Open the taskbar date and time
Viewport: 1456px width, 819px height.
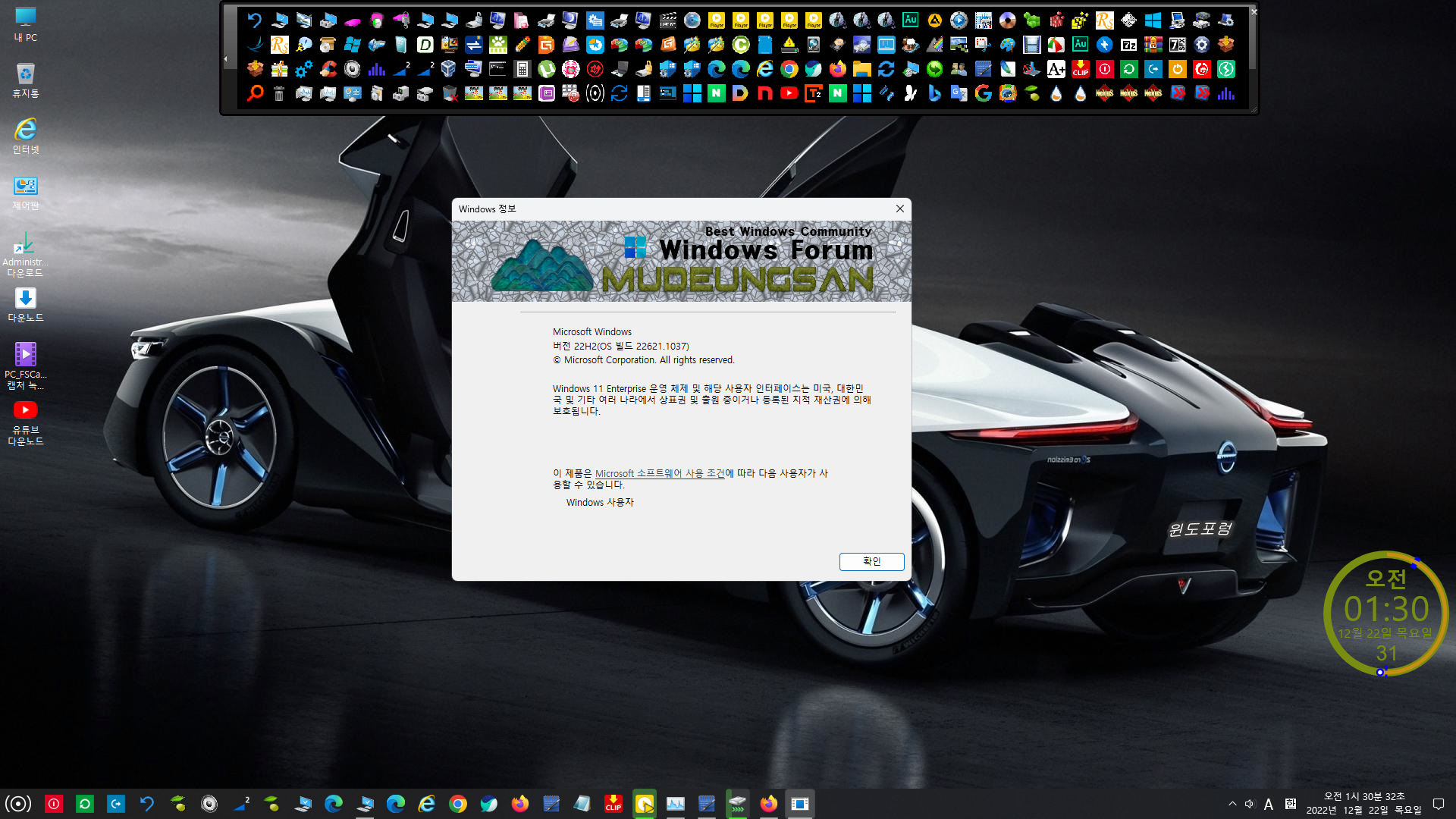pos(1363,804)
